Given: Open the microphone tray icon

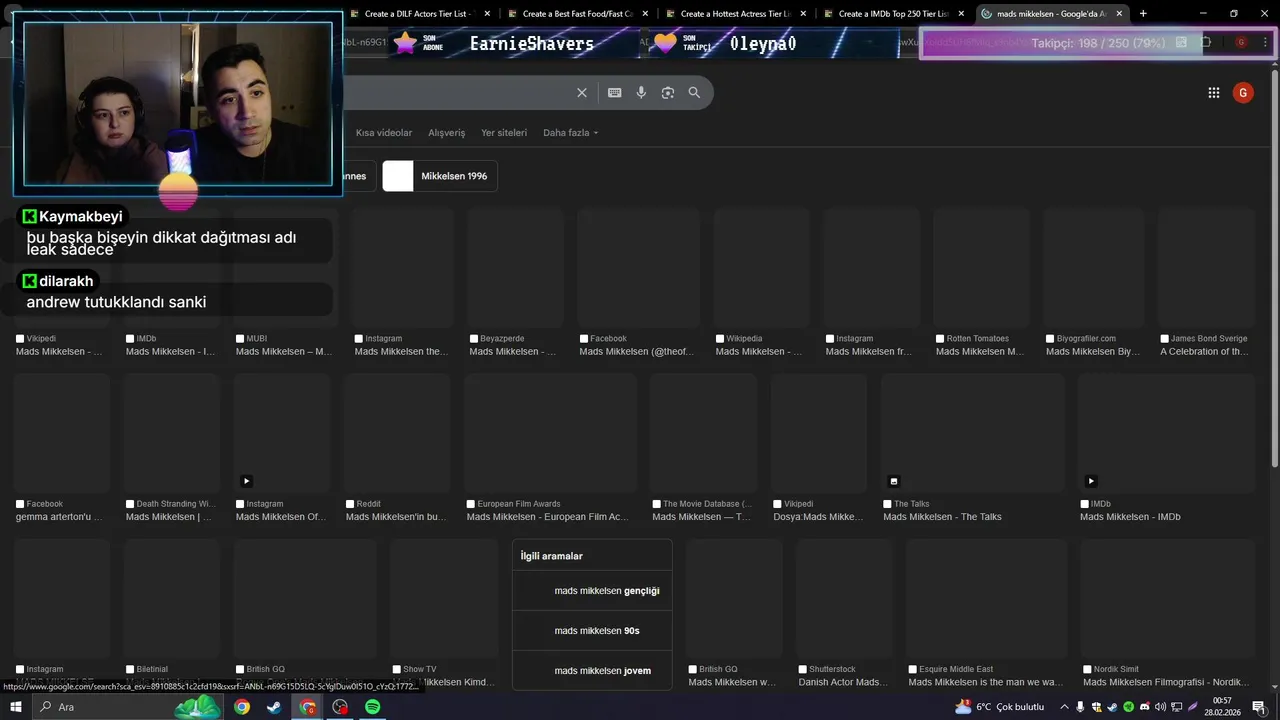Looking at the screenshot, I should click(1080, 707).
